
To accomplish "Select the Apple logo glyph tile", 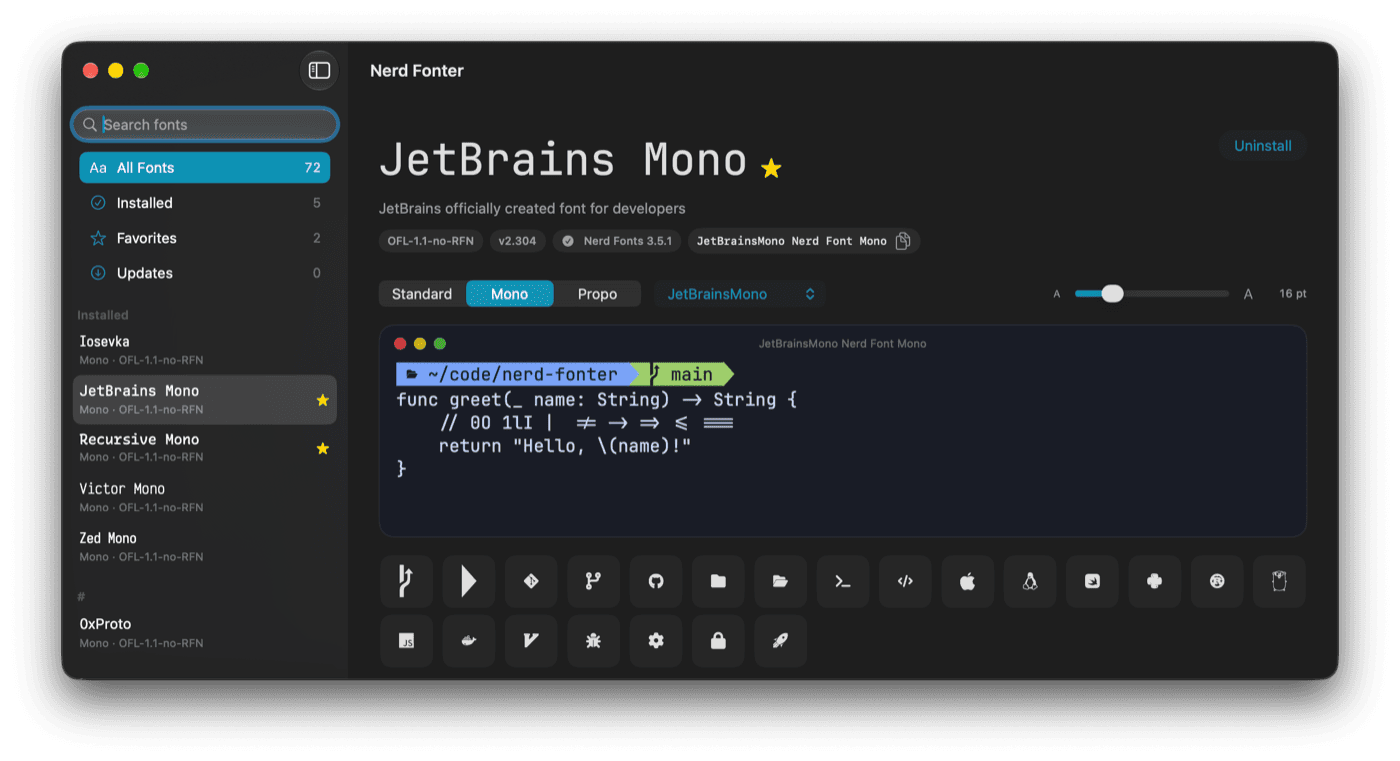I will coord(968,581).
